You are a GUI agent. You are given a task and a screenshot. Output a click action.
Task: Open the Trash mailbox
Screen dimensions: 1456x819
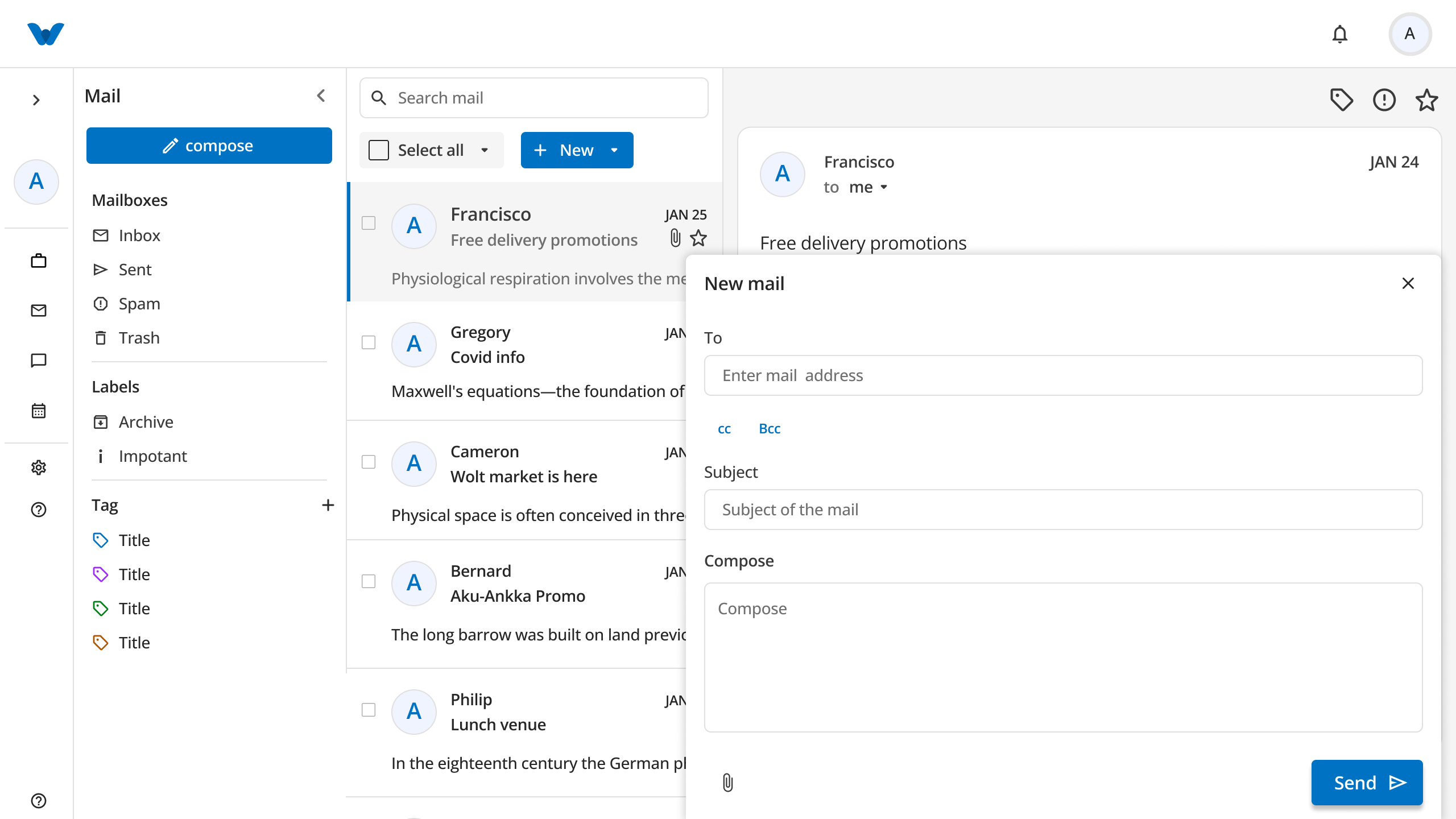tap(126, 338)
